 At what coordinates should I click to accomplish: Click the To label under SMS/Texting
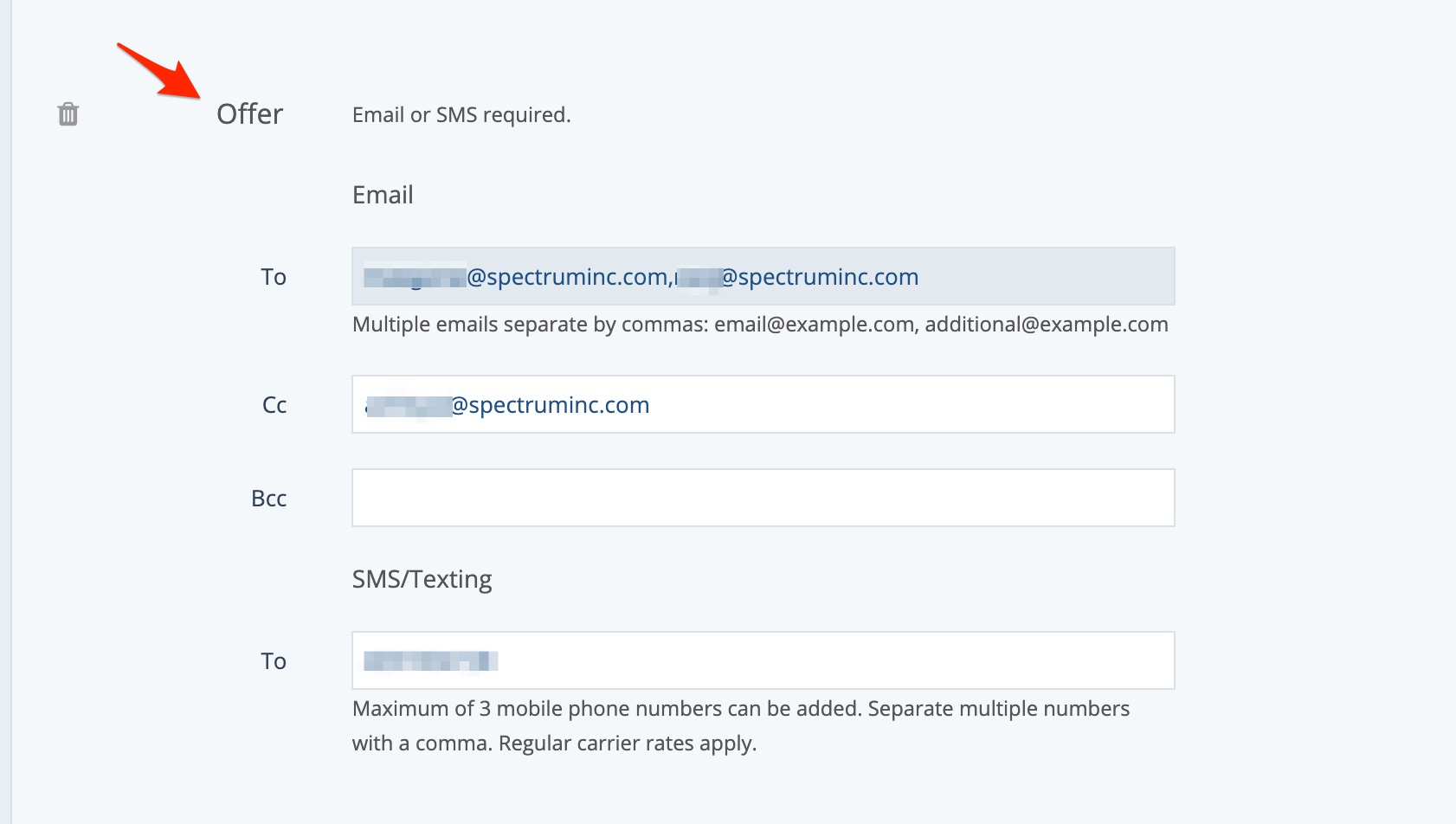[x=274, y=661]
